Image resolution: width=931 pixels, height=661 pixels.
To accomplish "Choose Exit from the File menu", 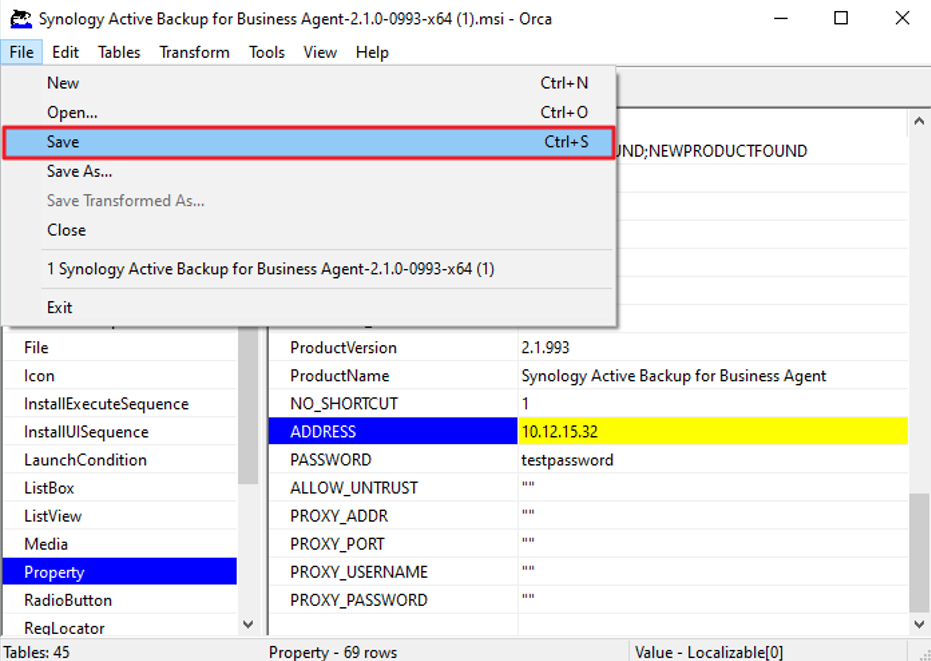I will coord(308,308).
